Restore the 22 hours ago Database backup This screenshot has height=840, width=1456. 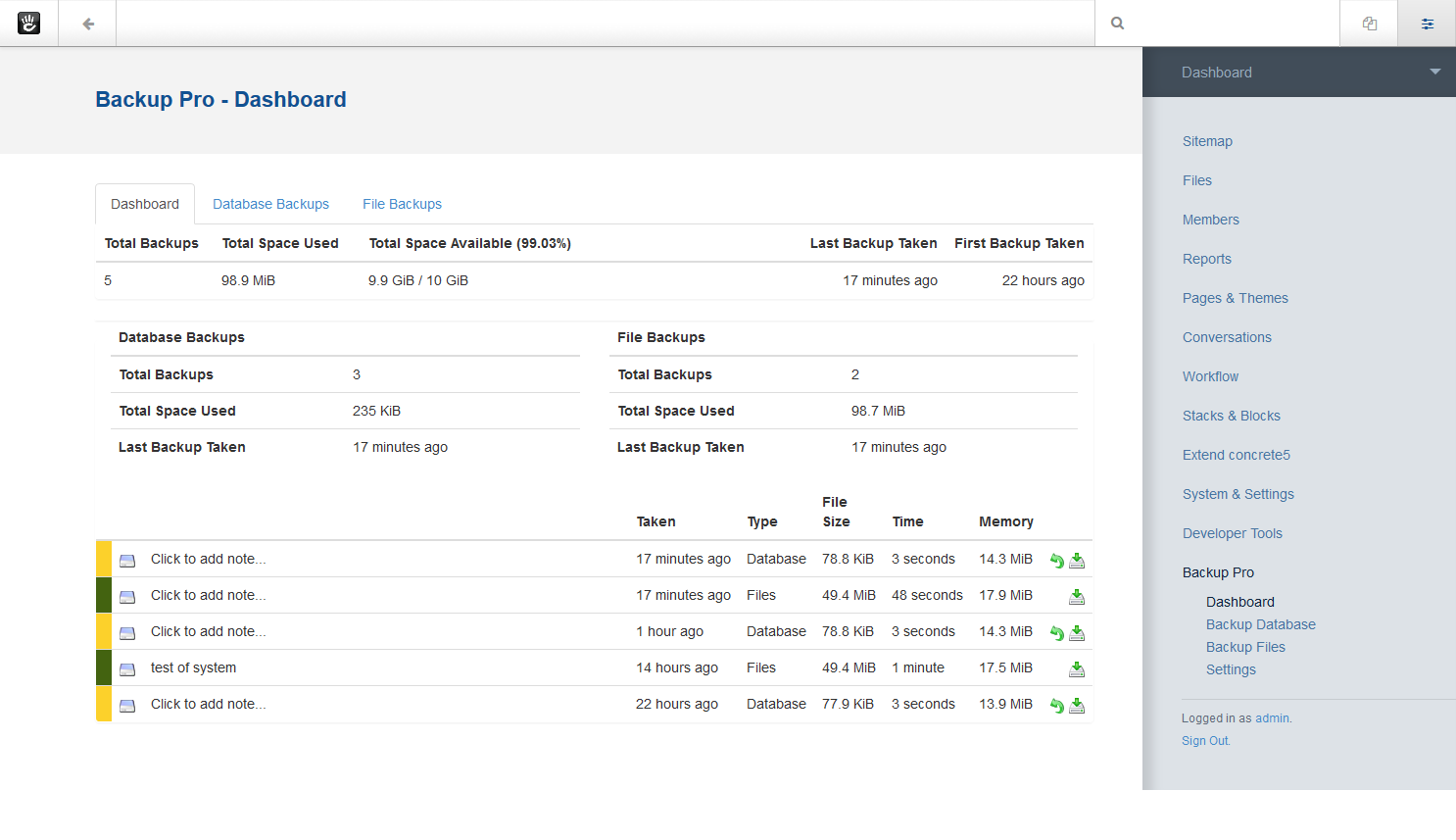1057,706
